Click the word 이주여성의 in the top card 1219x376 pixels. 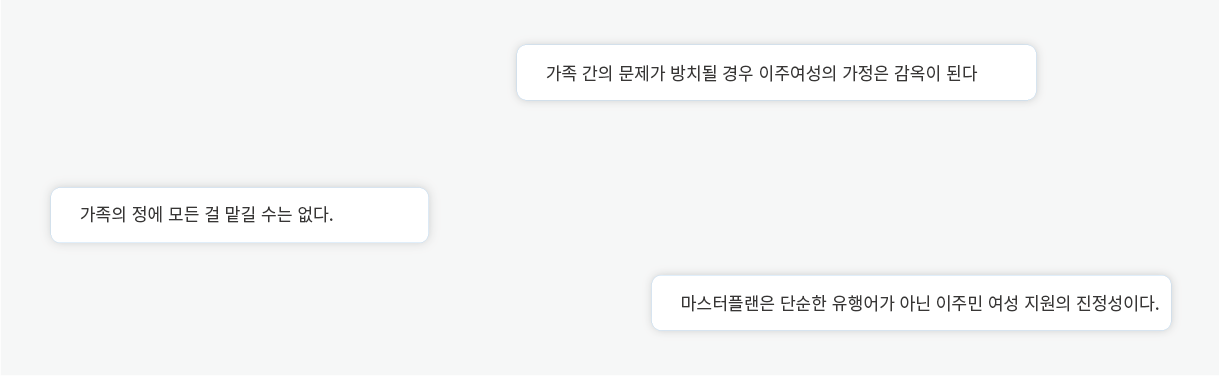(x=797, y=73)
